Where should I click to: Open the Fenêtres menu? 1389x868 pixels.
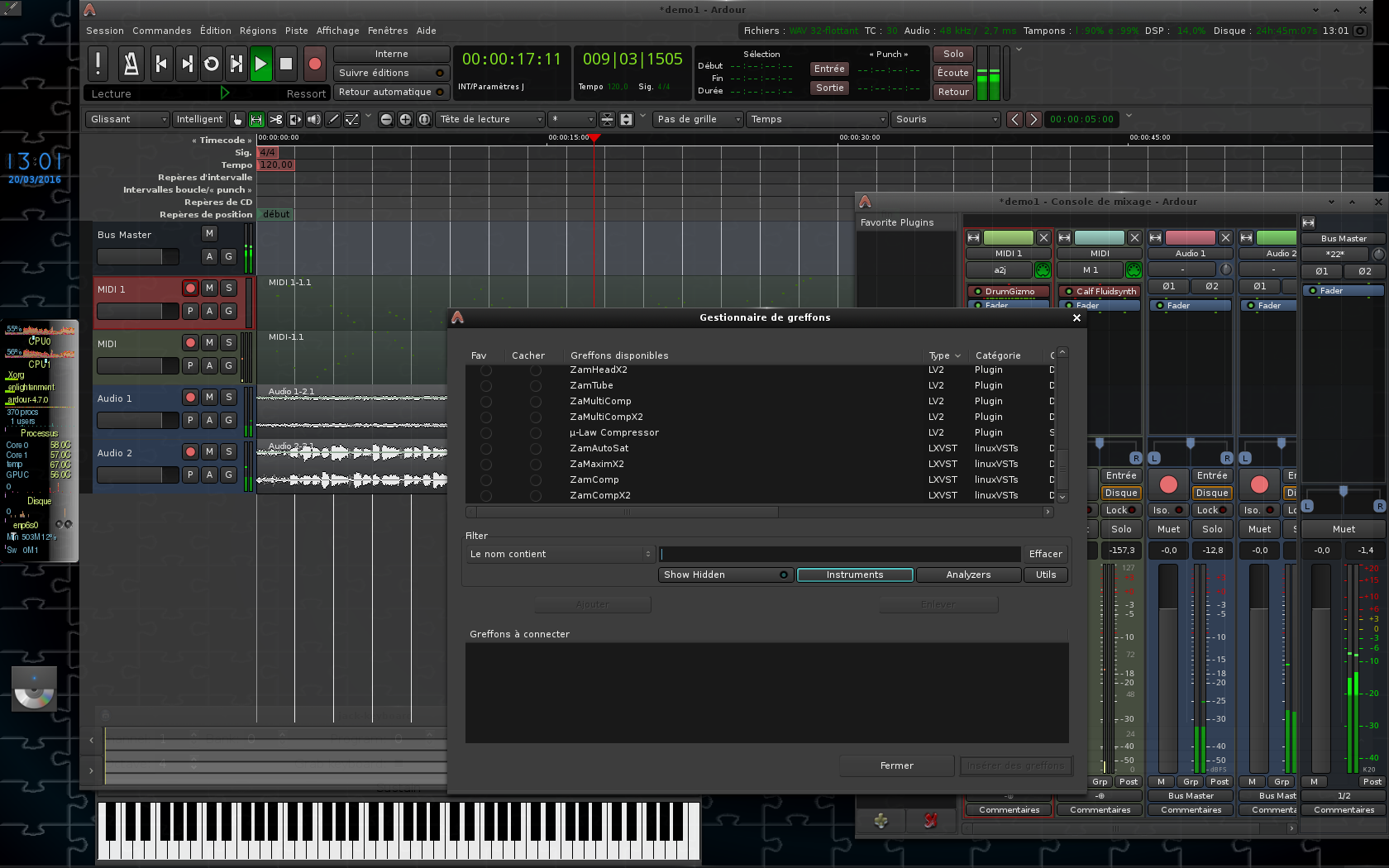[387, 31]
